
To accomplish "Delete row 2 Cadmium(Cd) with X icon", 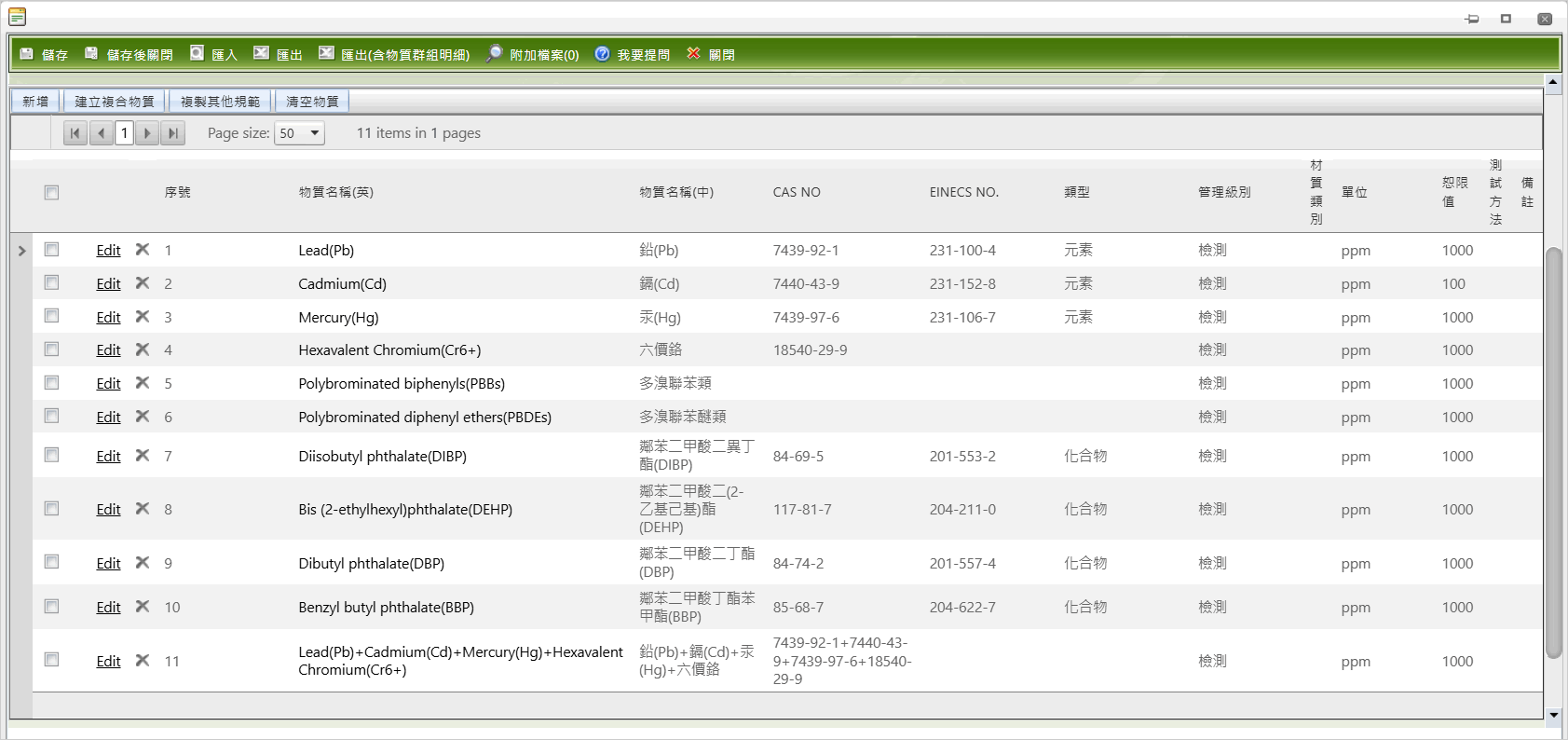I will pos(143,283).
